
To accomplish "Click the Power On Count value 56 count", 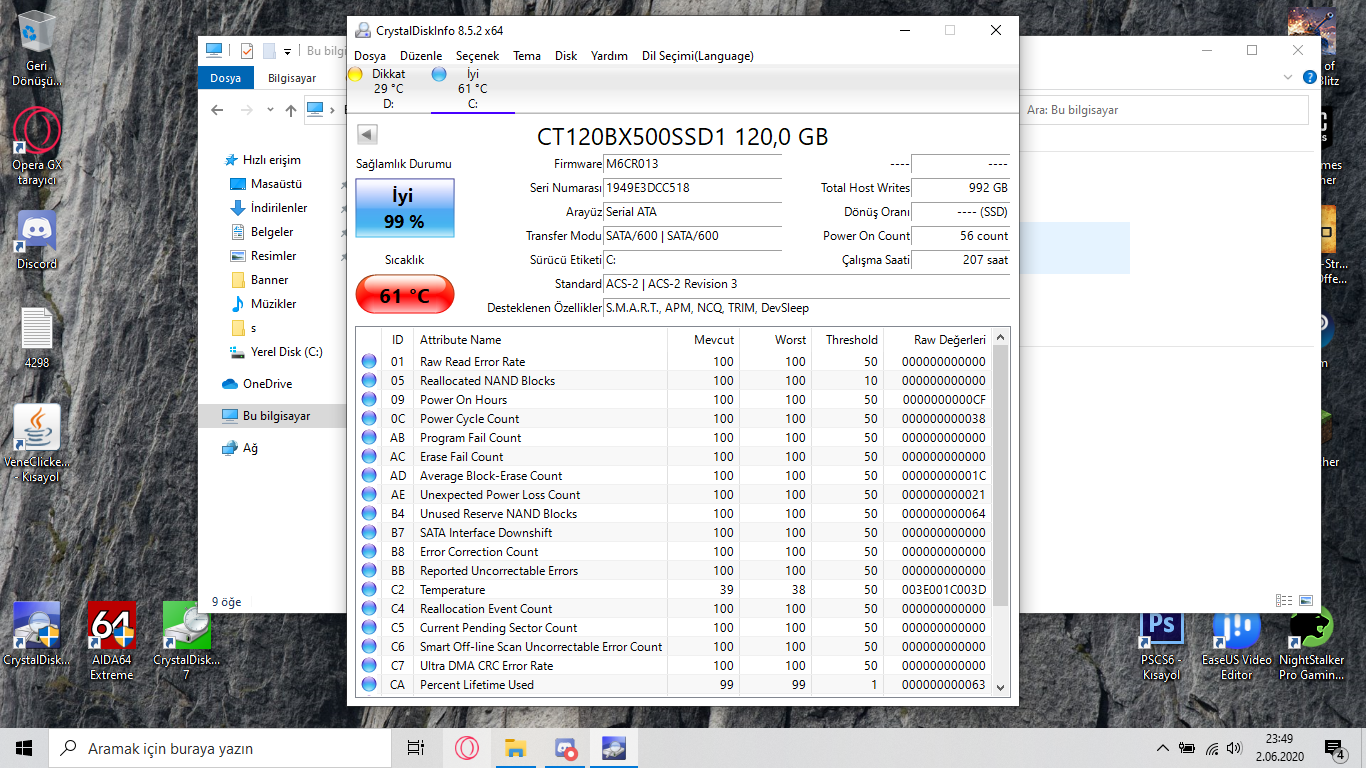I will click(x=960, y=236).
